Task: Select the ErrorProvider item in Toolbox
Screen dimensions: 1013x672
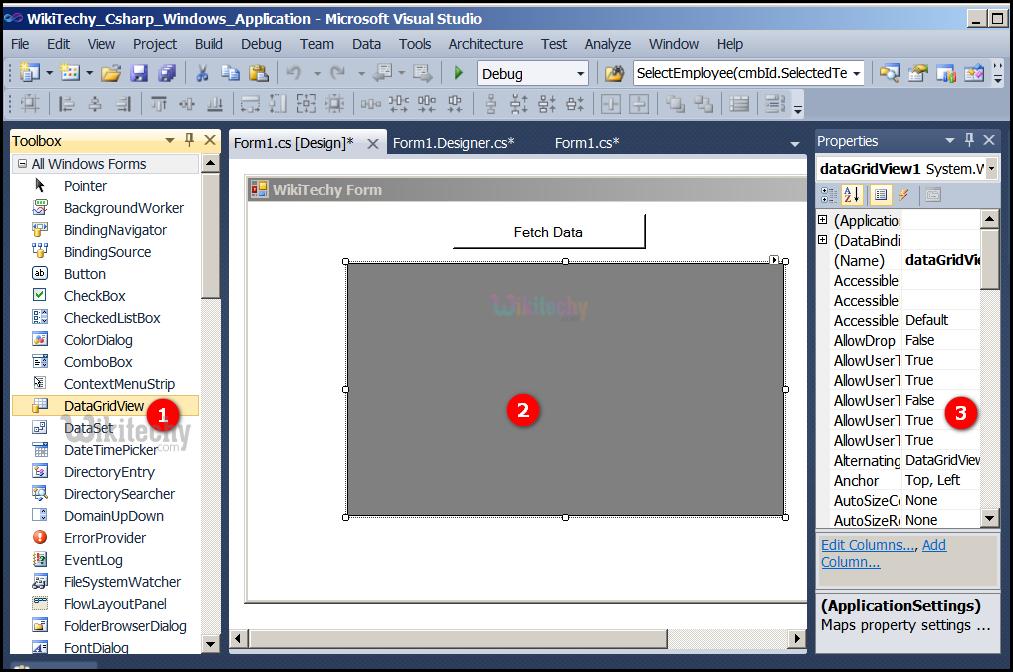Action: pos(104,538)
